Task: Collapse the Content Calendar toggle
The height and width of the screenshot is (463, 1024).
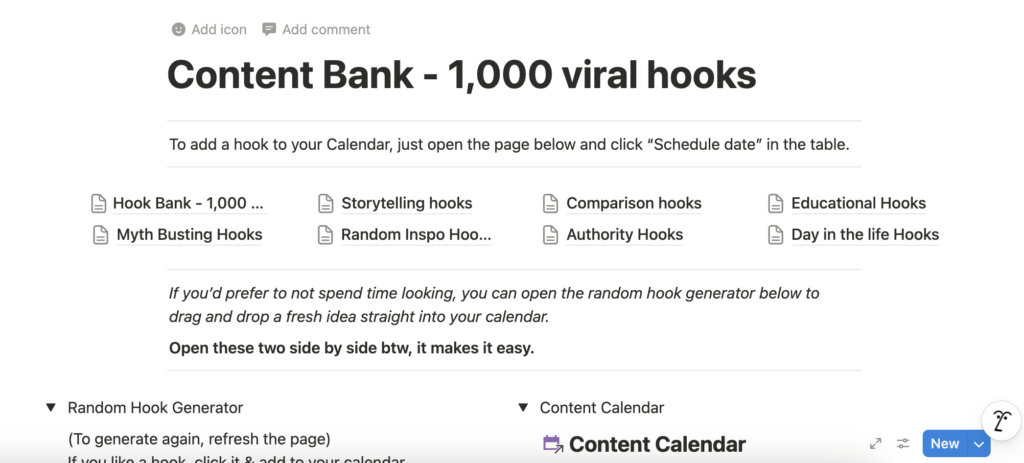Action: (522, 408)
